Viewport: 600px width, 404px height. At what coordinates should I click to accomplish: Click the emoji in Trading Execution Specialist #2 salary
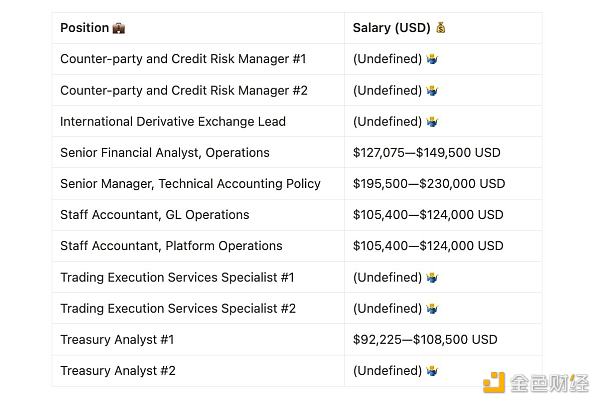click(x=432, y=308)
